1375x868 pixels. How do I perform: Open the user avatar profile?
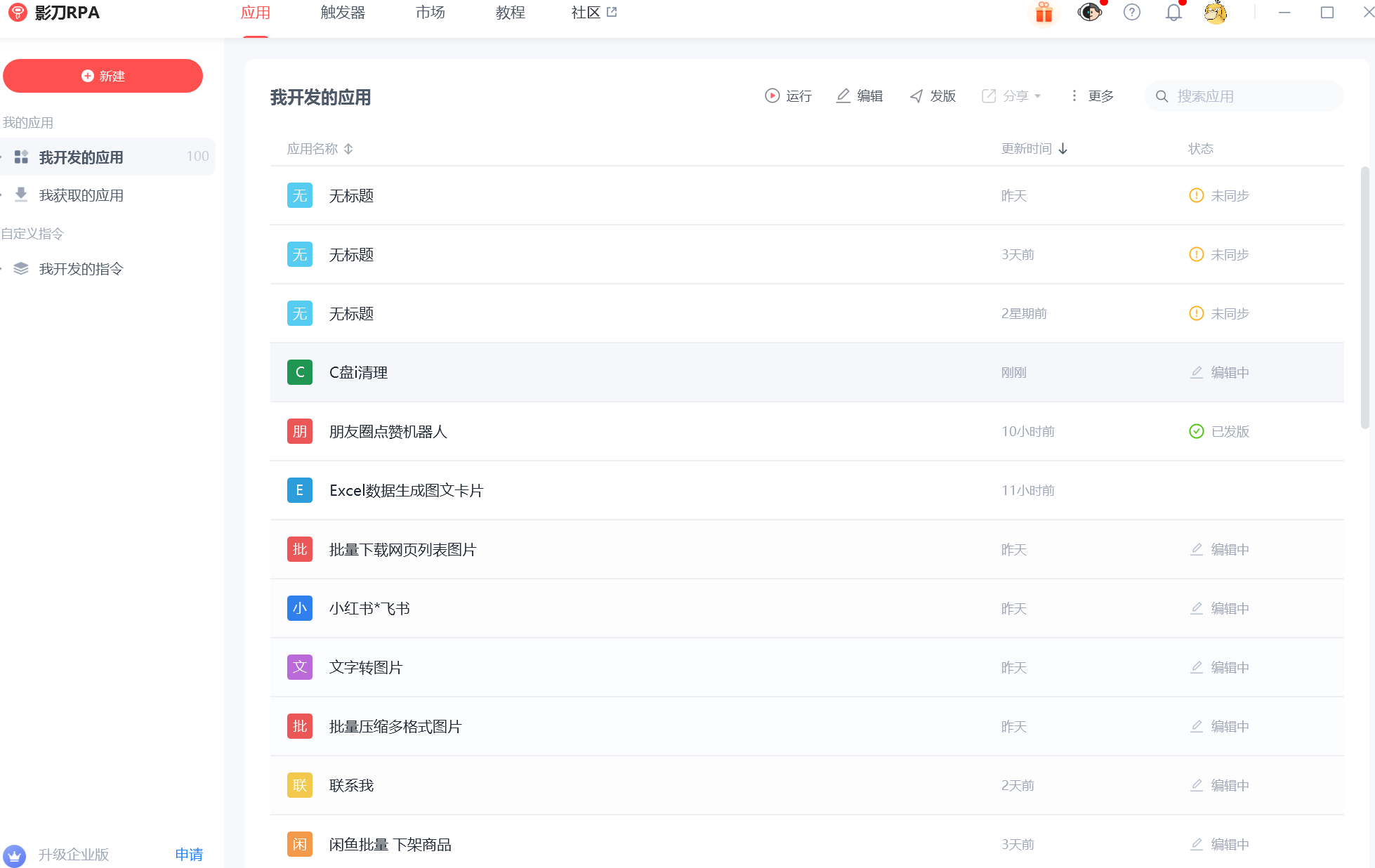click(1215, 13)
